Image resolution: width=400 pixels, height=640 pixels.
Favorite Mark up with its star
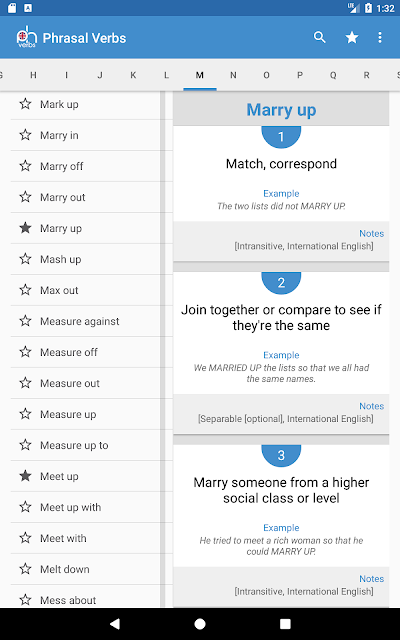25,104
